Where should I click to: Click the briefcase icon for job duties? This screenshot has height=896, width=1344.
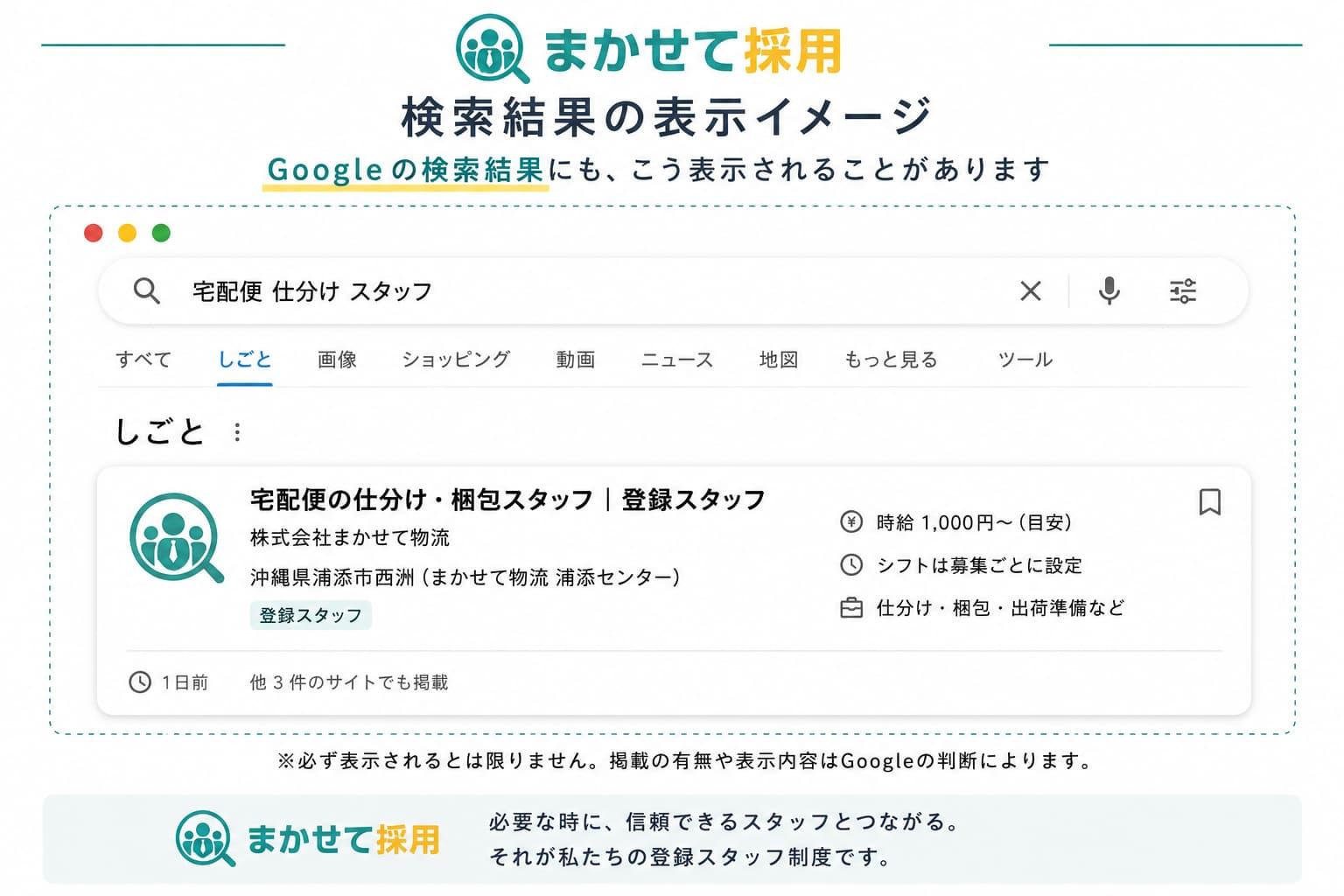pos(850,608)
